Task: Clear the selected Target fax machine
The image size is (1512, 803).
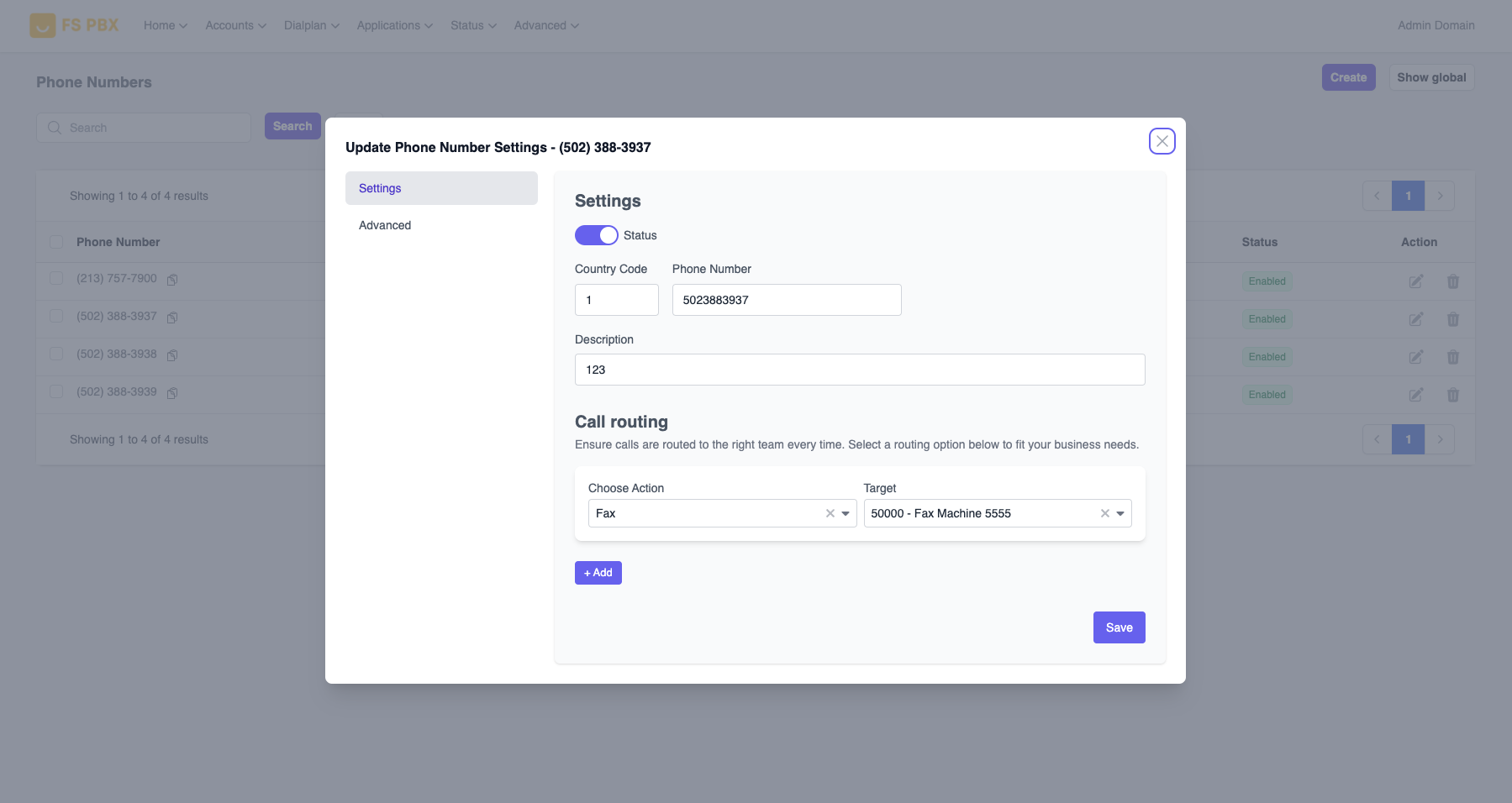Action: [x=1104, y=513]
